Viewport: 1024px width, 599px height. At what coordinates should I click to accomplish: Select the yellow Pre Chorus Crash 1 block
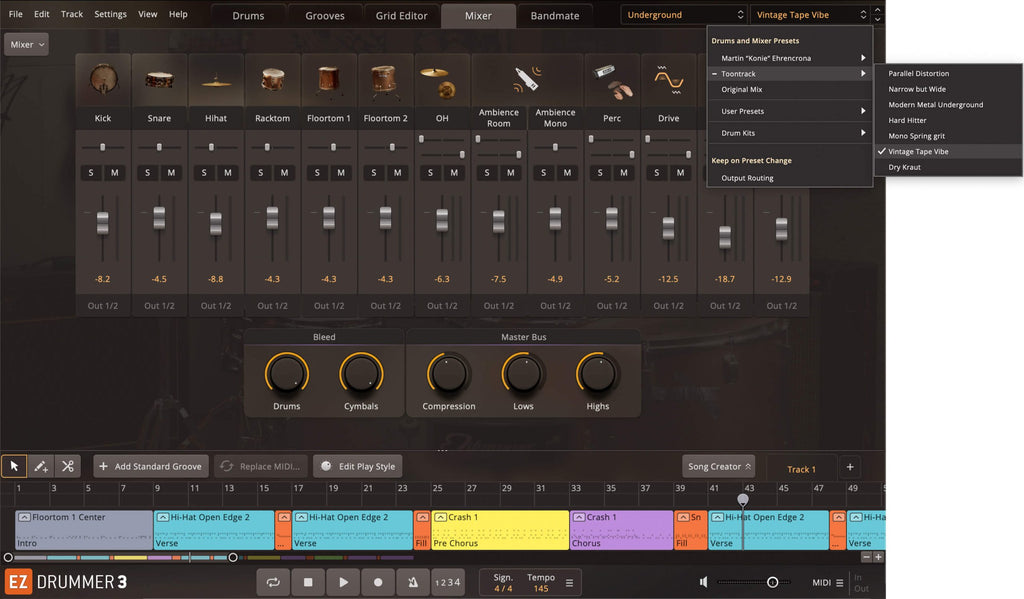click(x=500, y=530)
